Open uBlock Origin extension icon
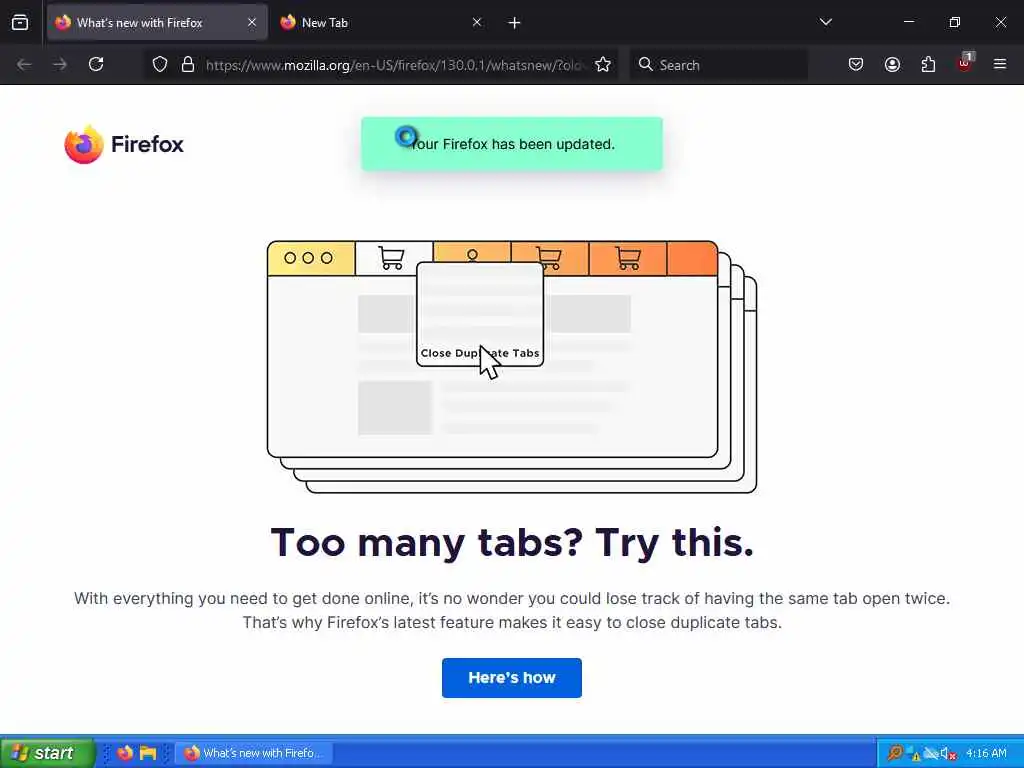Viewport: 1024px width, 768px height. tap(965, 63)
